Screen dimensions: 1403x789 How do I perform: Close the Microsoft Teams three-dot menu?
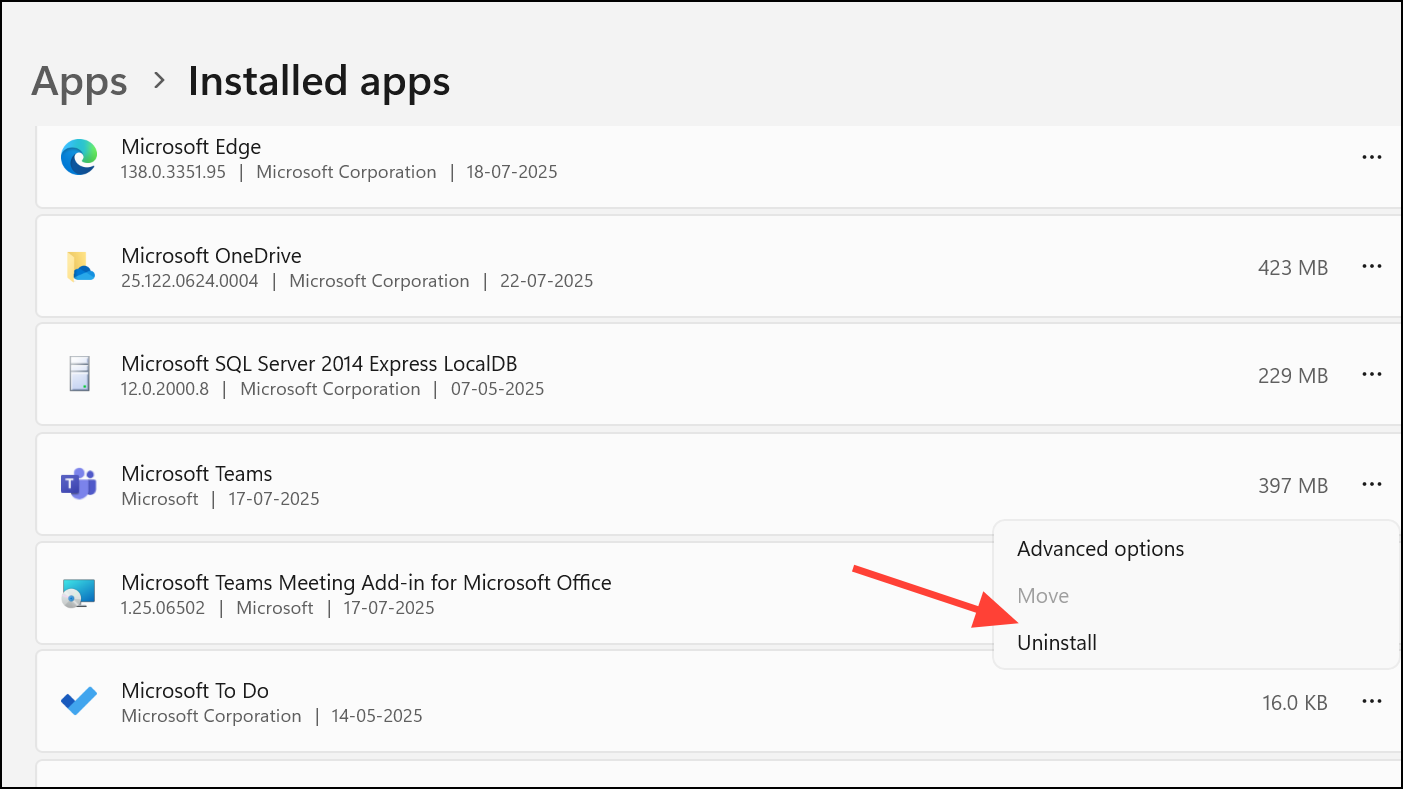(1371, 484)
